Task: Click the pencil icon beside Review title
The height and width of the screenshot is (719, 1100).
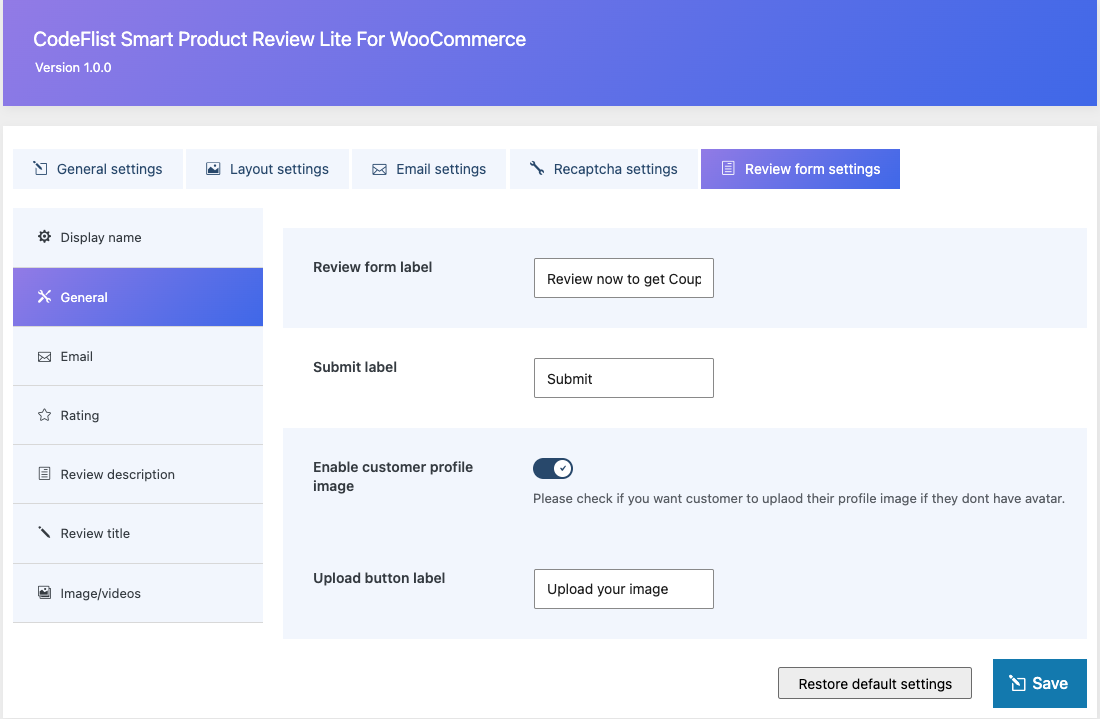Action: (44, 532)
